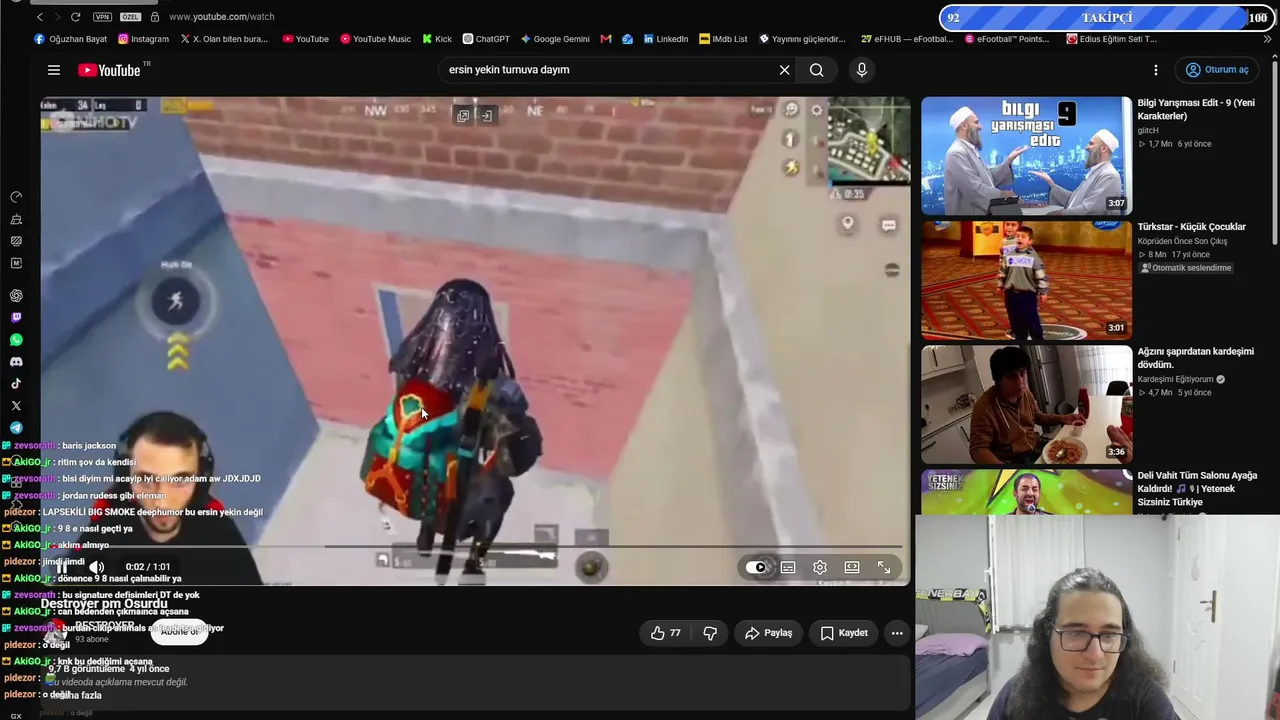Image resolution: width=1280 pixels, height=720 pixels.
Task: Open the Köprüden Önce Son Çıkış channel
Action: 1182,241
